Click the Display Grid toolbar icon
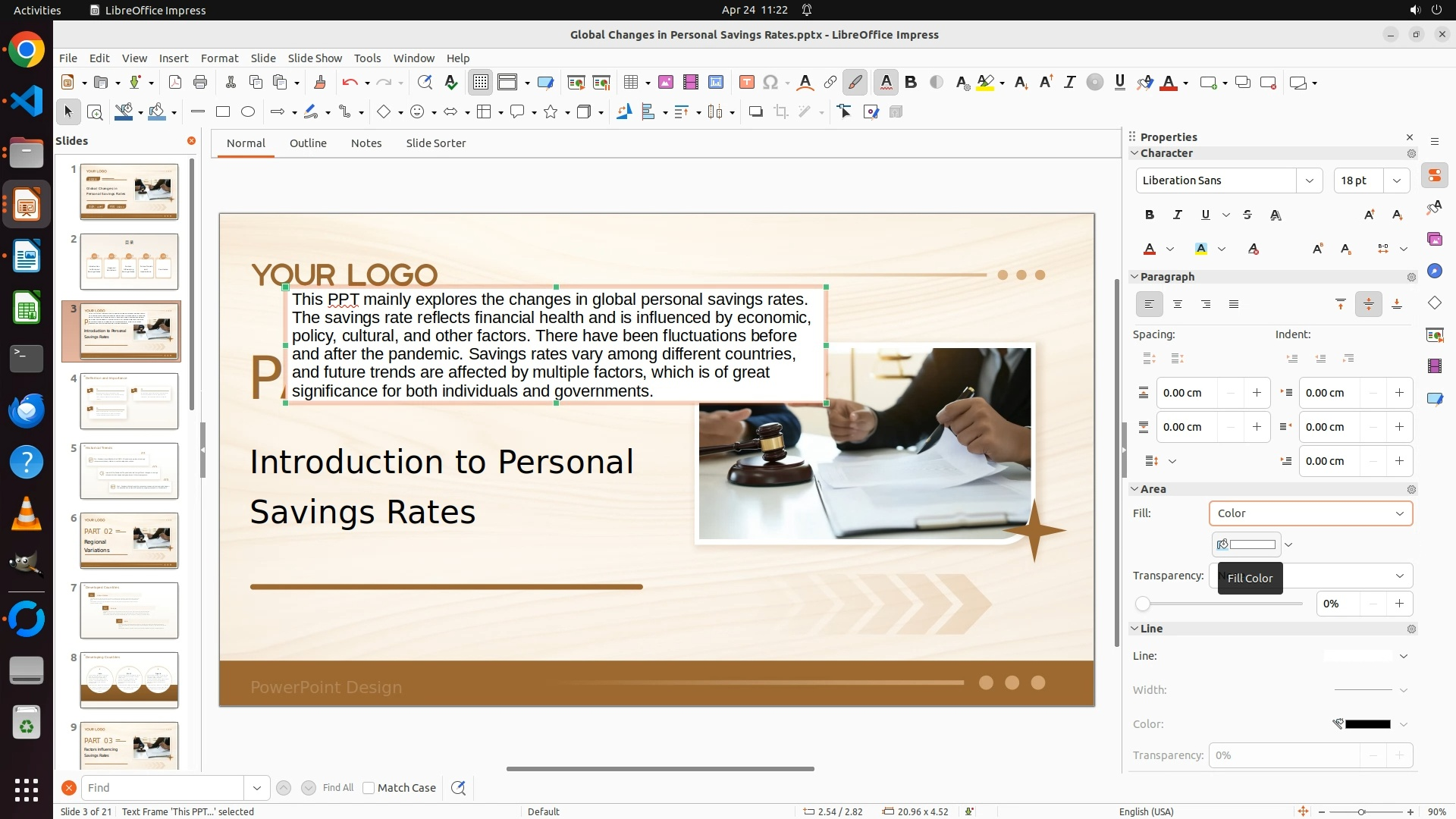 click(481, 83)
